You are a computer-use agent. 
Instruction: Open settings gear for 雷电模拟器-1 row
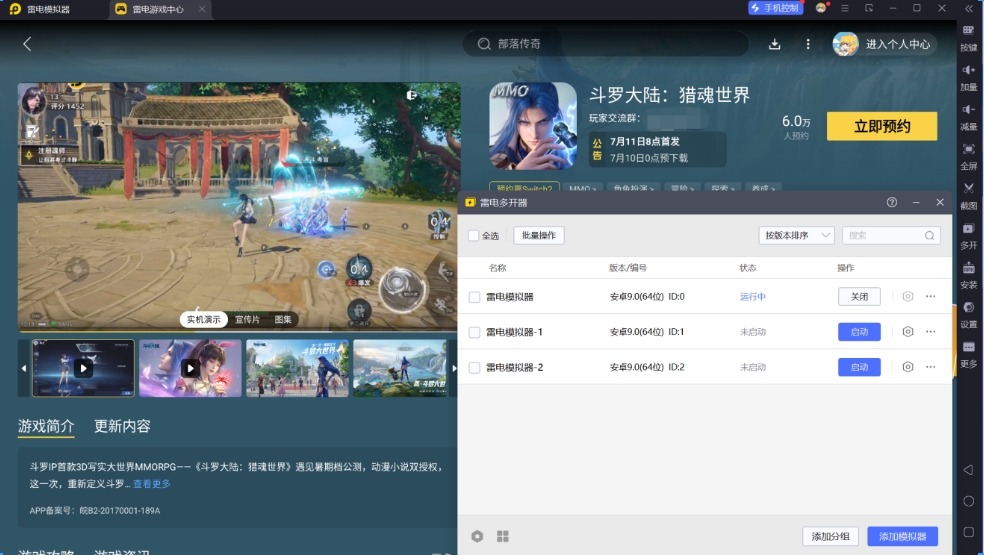(x=907, y=331)
